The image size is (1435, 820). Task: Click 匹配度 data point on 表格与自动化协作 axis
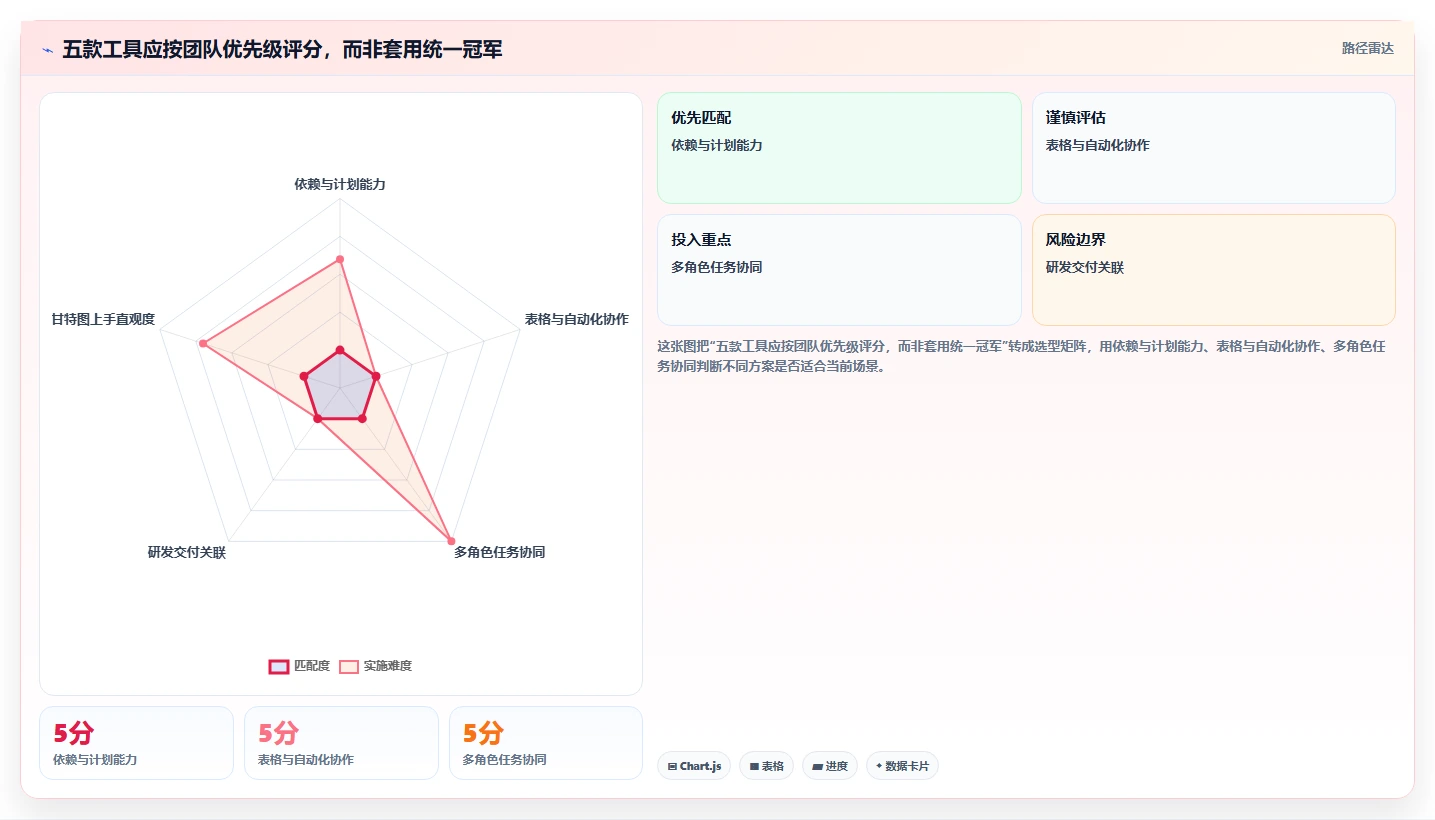click(375, 376)
